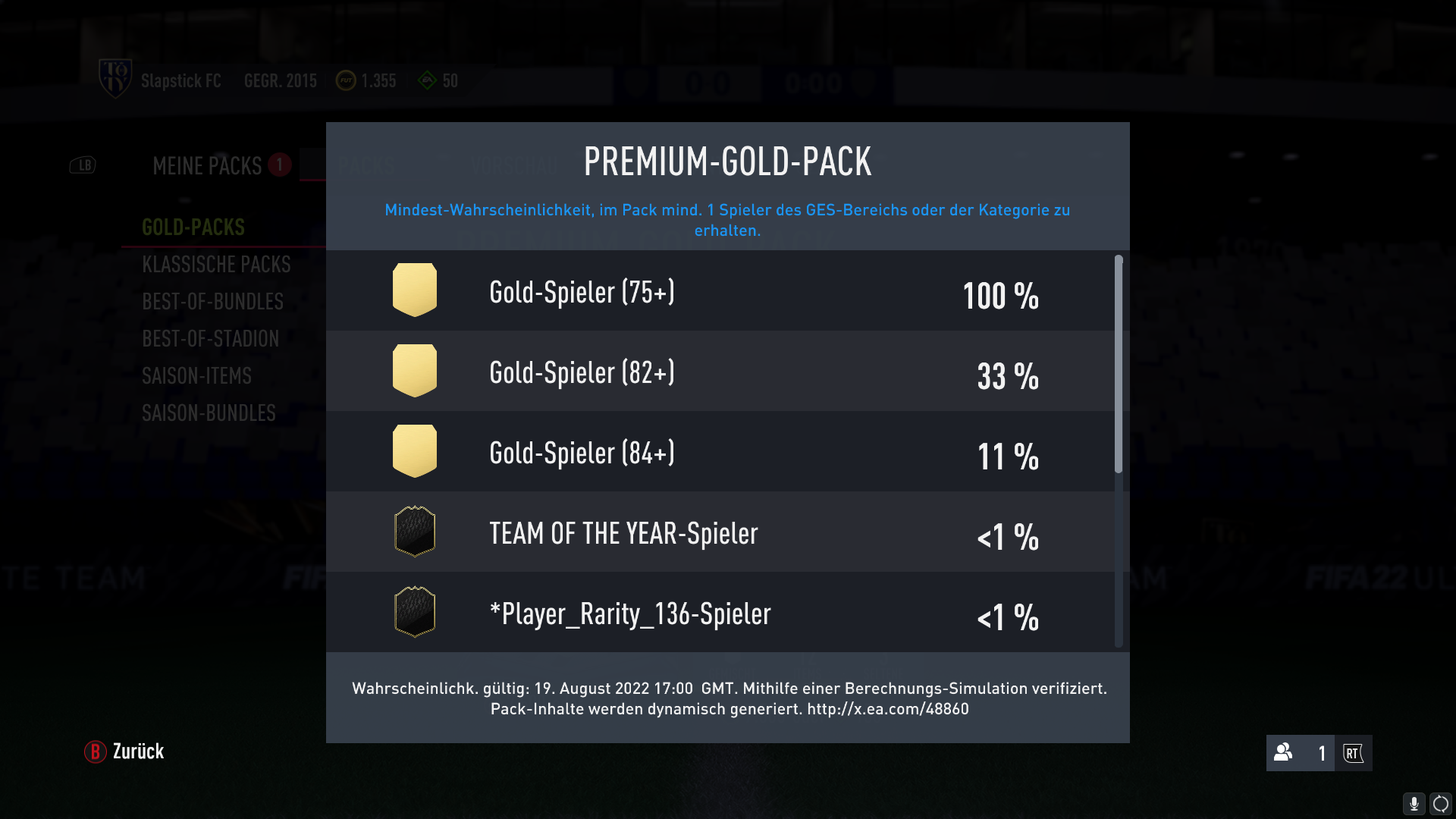This screenshot has height=819, width=1456.
Task: Select Best-of-Bundles category
Action: (212, 301)
